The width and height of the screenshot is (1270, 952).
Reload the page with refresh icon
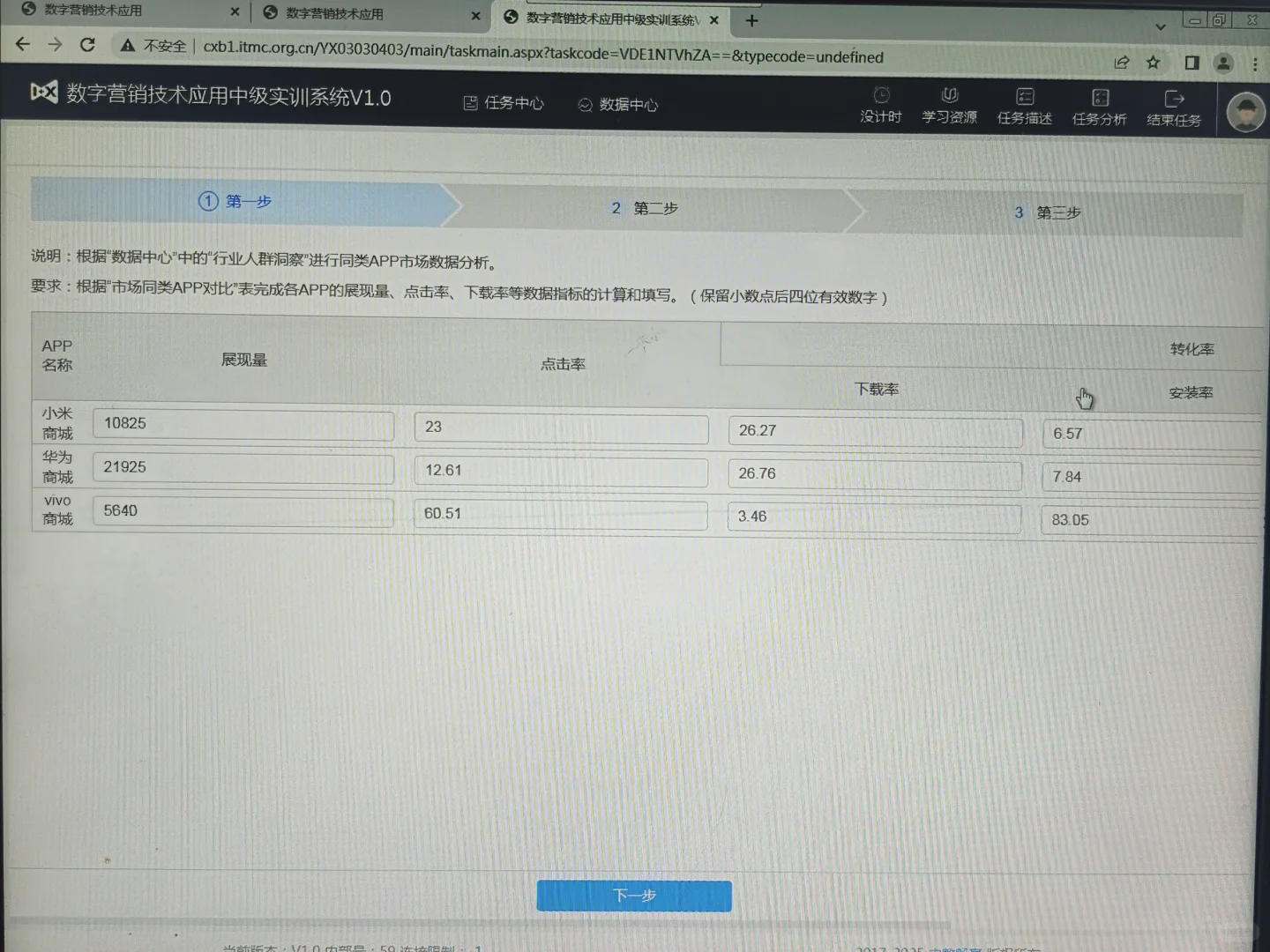point(87,44)
